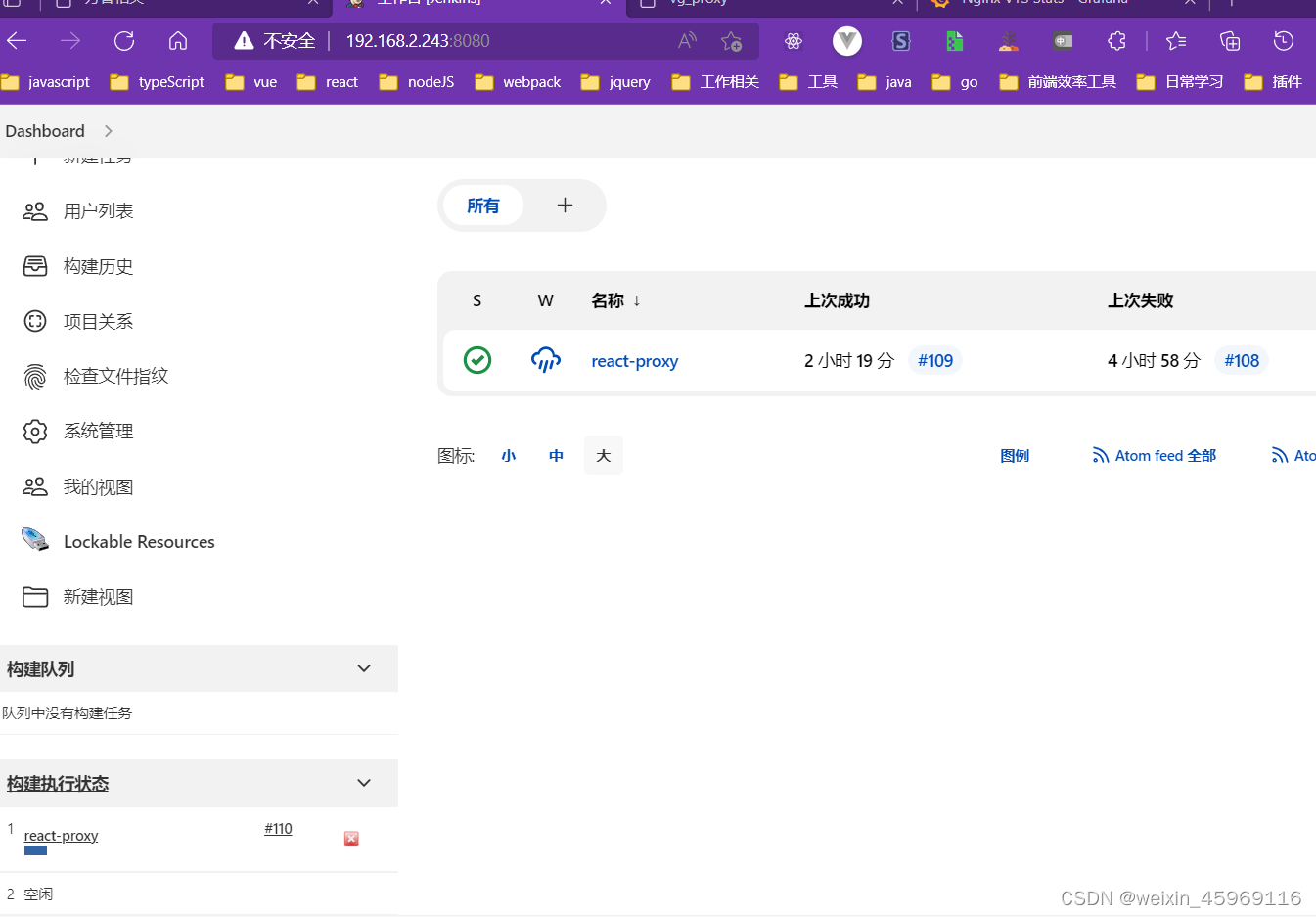Click the rainy weather icon of react-proxy
This screenshot has height=917, width=1316.
(546, 360)
